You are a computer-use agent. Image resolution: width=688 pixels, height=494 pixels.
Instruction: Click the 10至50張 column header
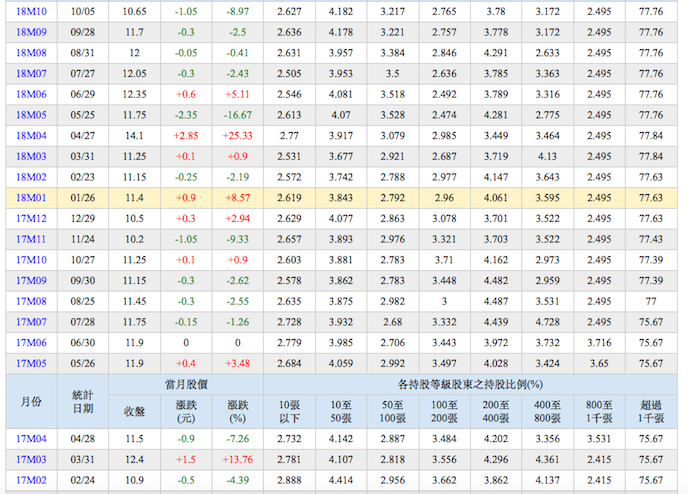tap(341, 412)
